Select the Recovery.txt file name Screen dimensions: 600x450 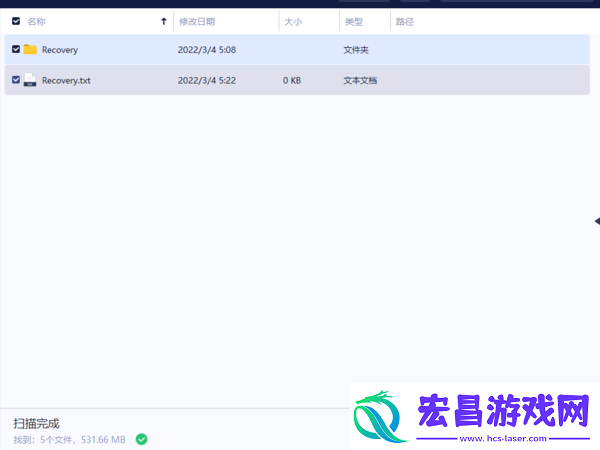(66, 80)
